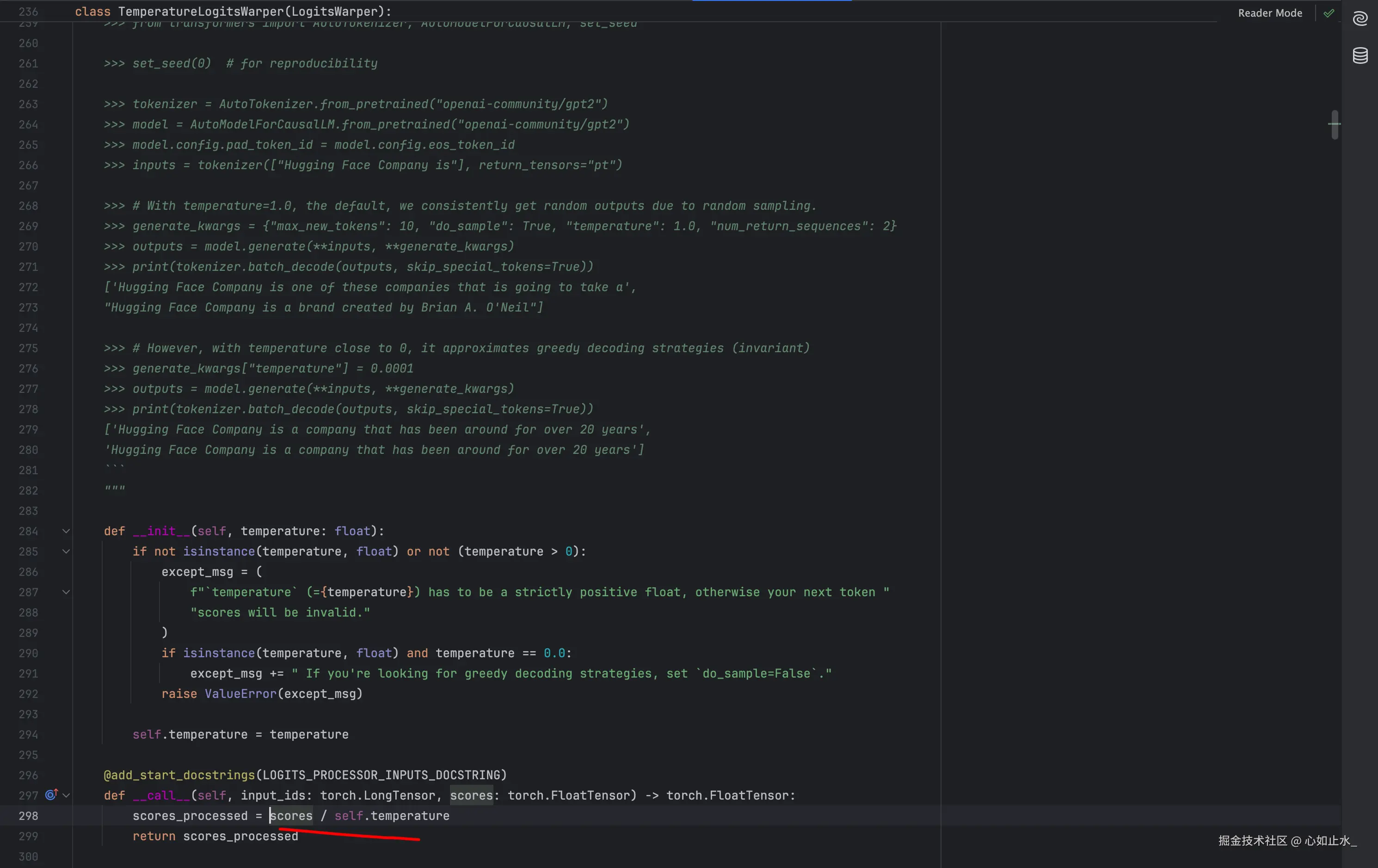Collapse the __init__ method fold arrow
This screenshot has width=1378, height=868.
[x=67, y=531]
